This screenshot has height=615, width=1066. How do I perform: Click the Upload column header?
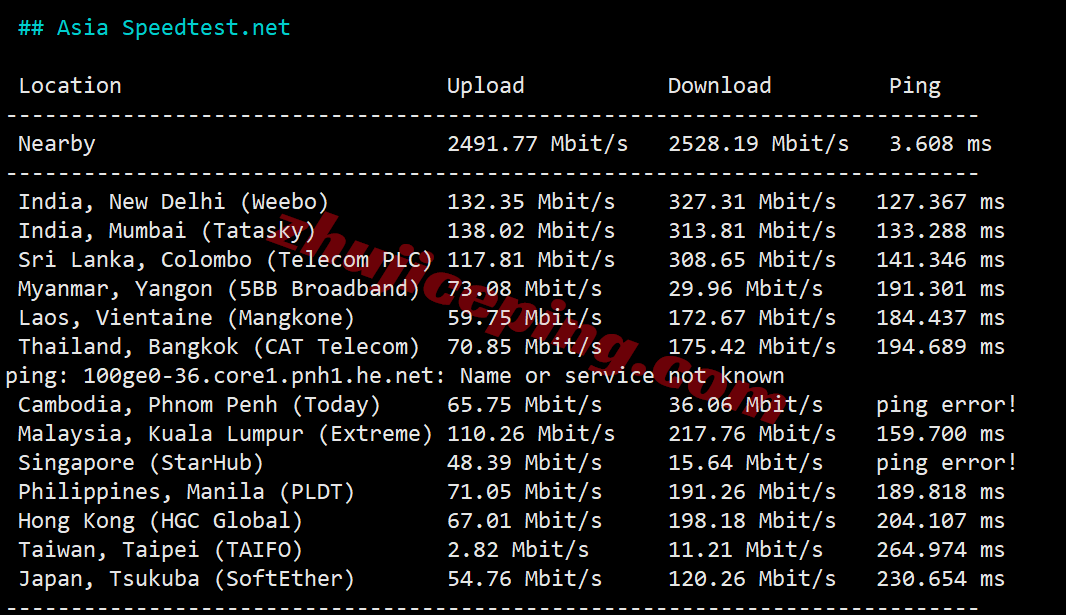tap(485, 86)
